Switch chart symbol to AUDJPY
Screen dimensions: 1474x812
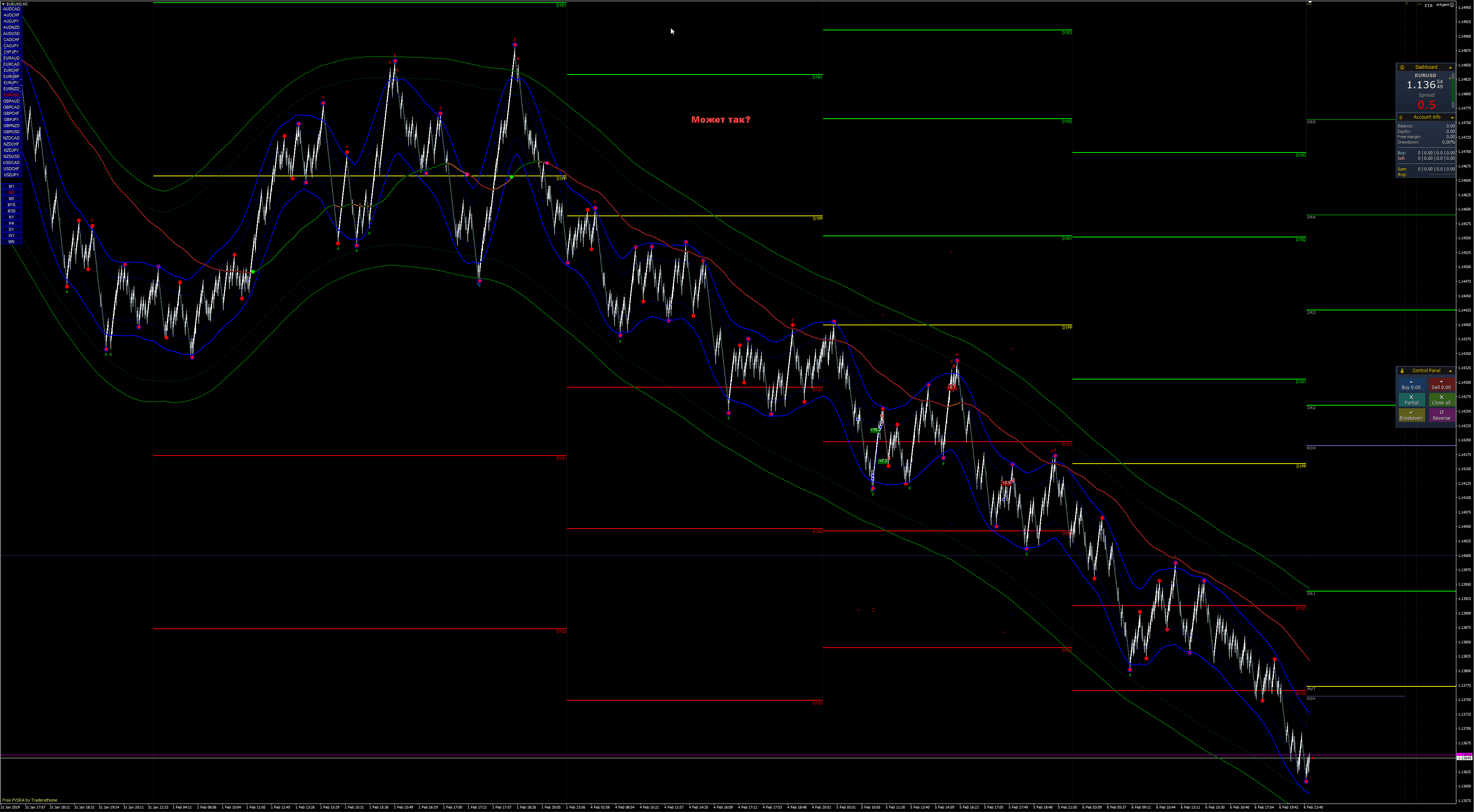(12, 21)
